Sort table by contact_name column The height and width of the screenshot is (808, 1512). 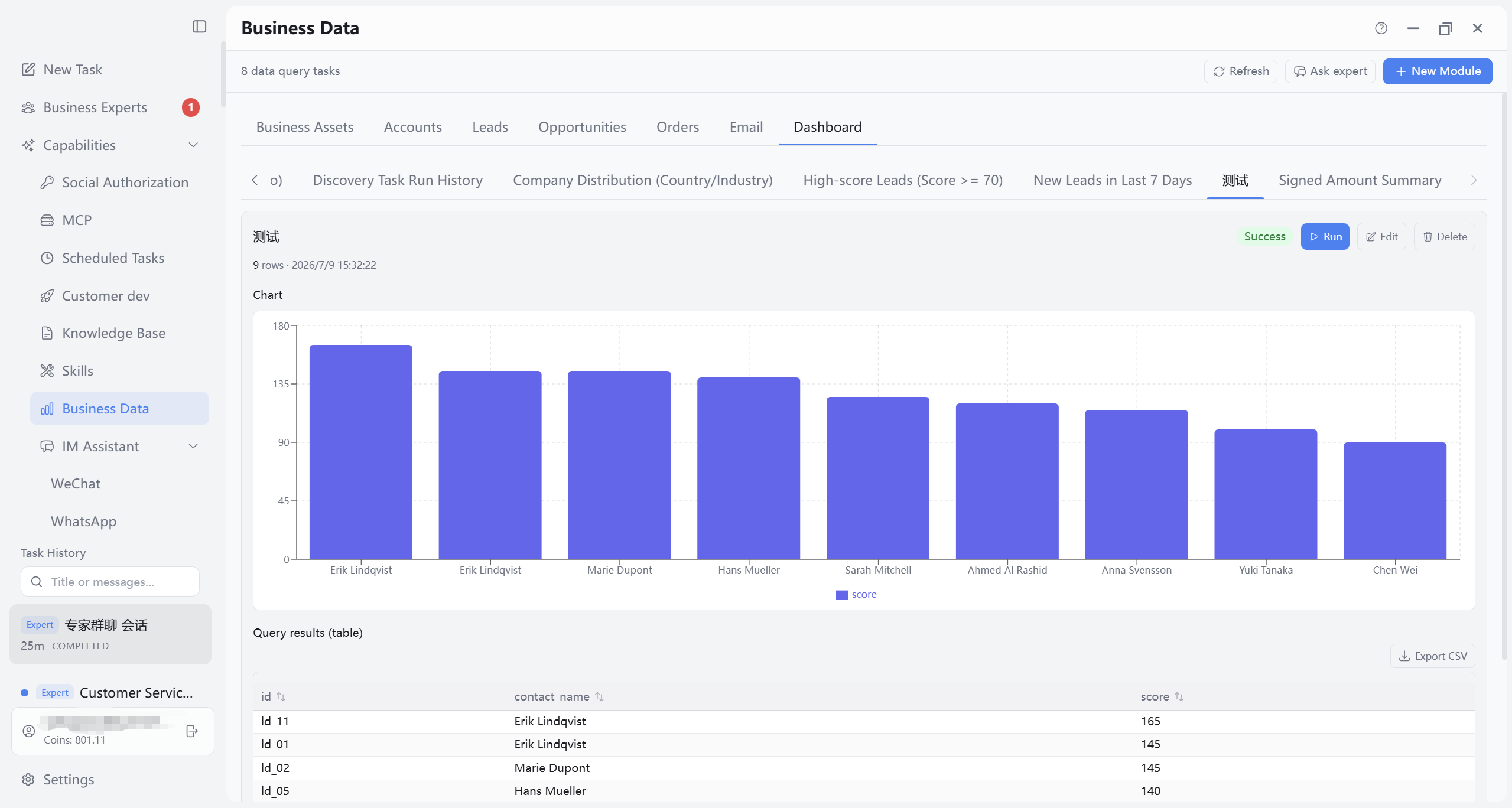point(599,697)
